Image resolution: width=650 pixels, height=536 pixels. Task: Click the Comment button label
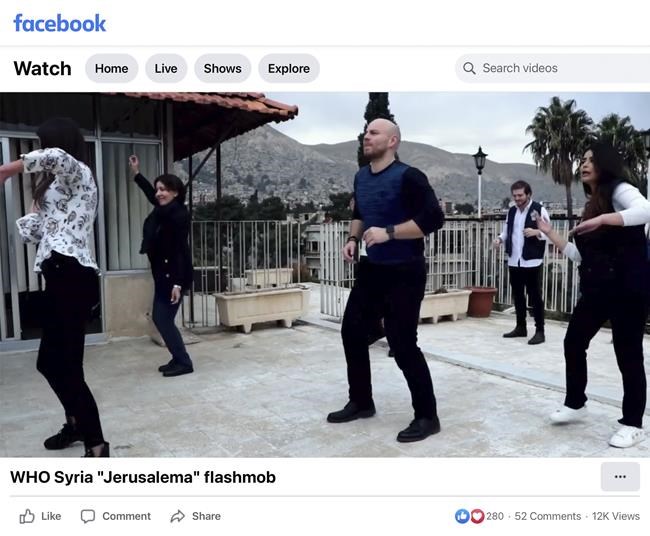coord(126,516)
